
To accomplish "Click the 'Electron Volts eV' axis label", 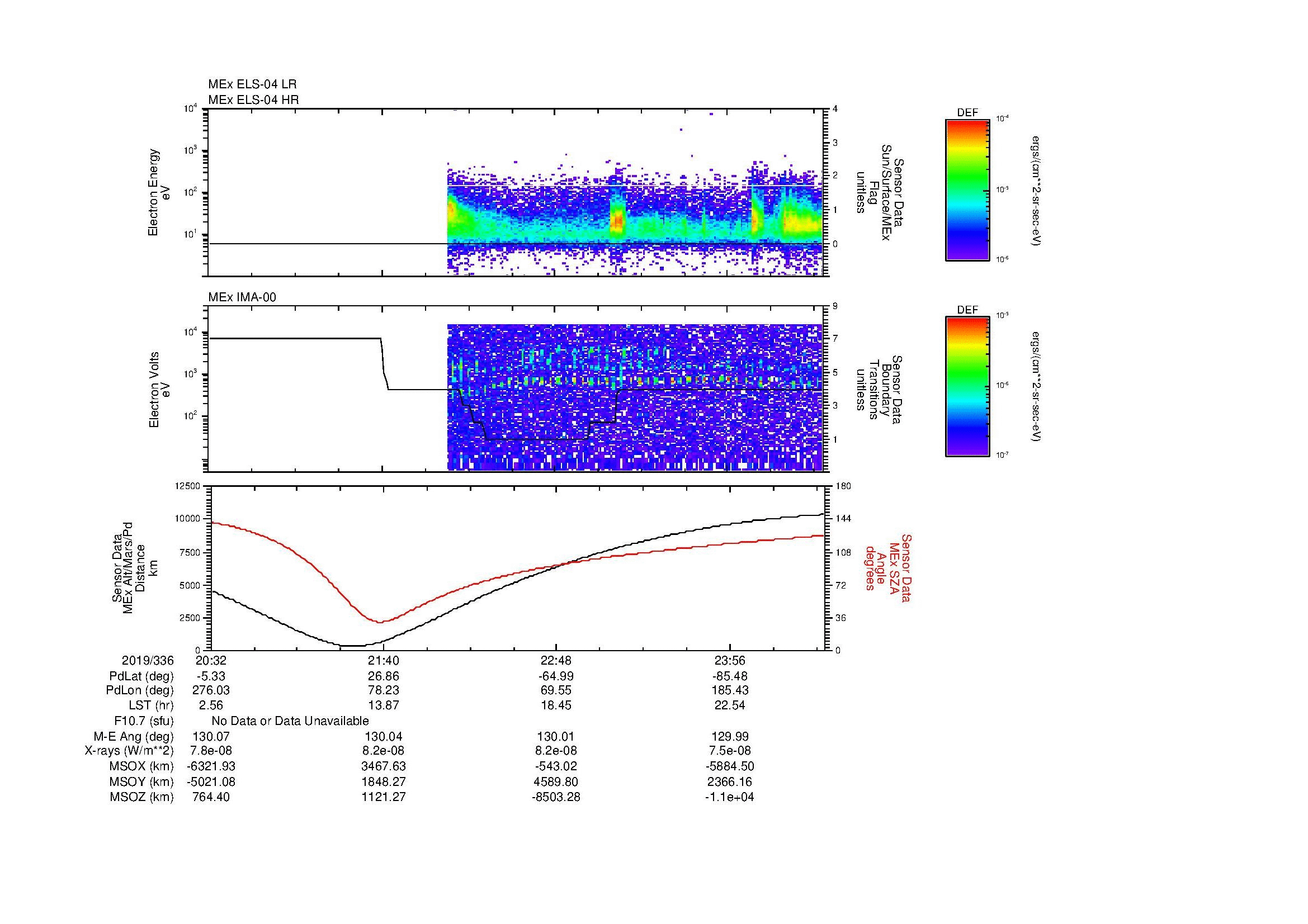I will (x=159, y=390).
